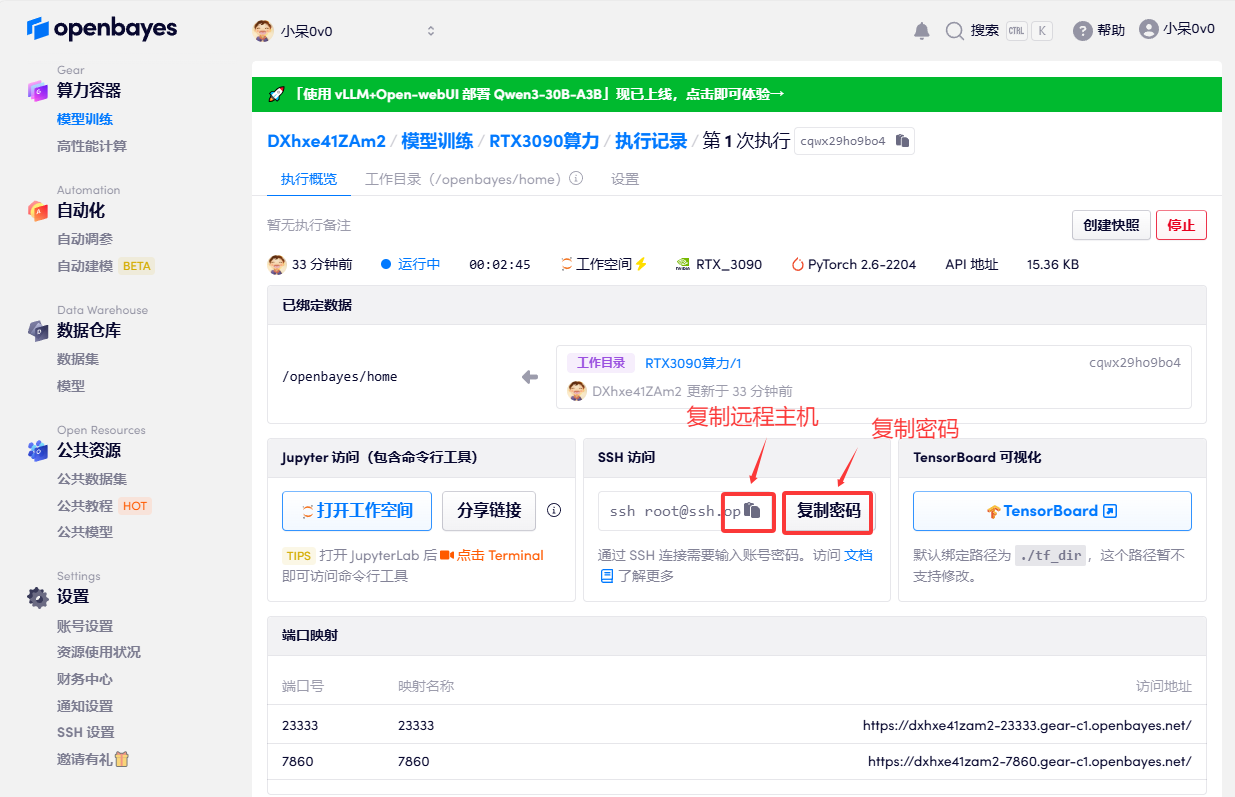The width and height of the screenshot is (1235, 797).
Task: Open the 小呆0v0 user account menu
Action: coord(1177,29)
